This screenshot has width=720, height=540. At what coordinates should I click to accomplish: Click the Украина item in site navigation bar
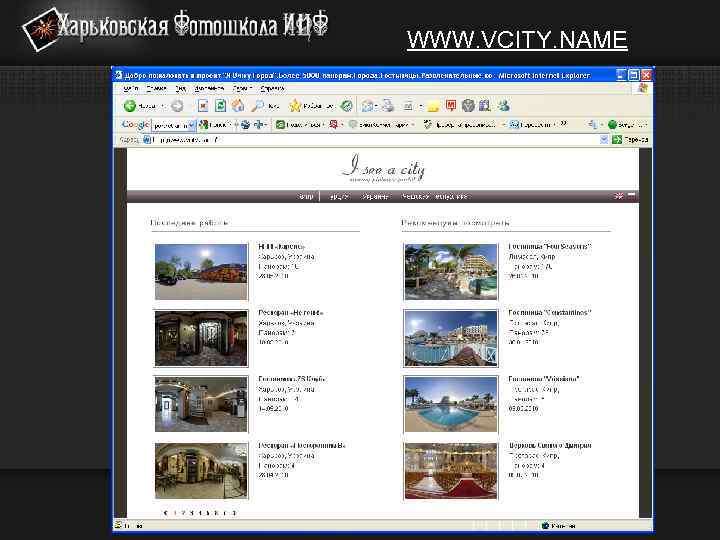tap(375, 197)
